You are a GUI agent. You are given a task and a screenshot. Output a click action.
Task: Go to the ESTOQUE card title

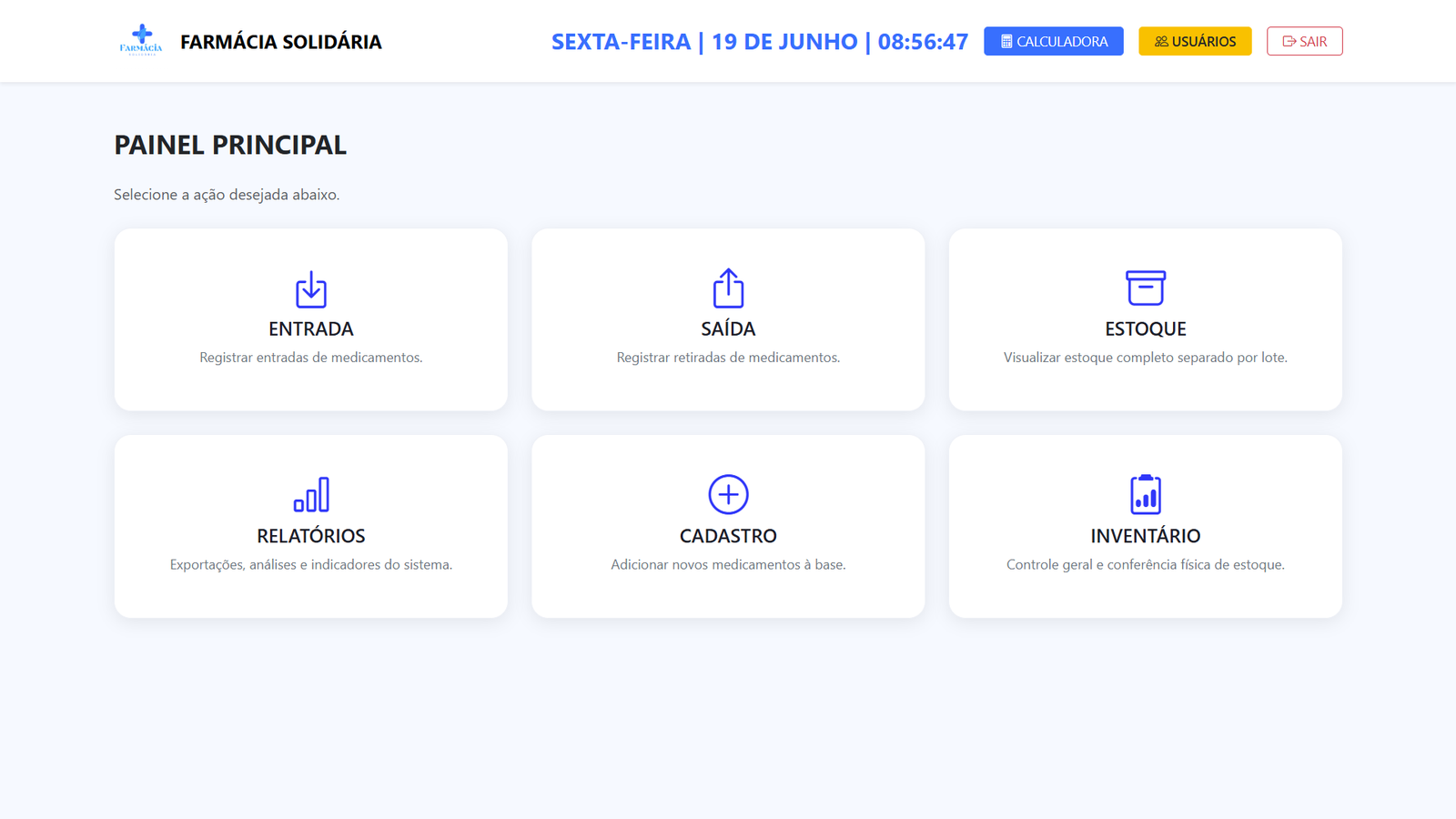pos(1146,329)
